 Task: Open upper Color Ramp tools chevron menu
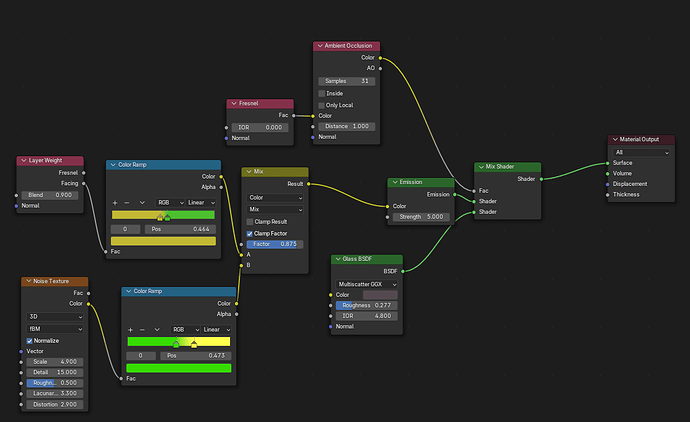pyautogui.click(x=142, y=203)
